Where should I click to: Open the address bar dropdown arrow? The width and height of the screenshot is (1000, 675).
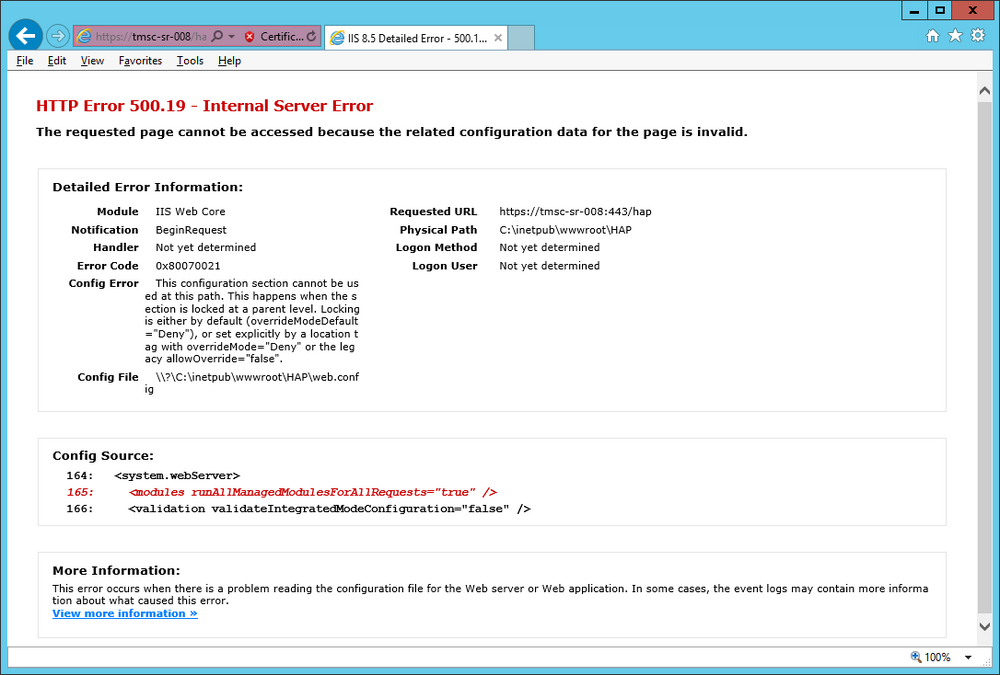[x=232, y=37]
